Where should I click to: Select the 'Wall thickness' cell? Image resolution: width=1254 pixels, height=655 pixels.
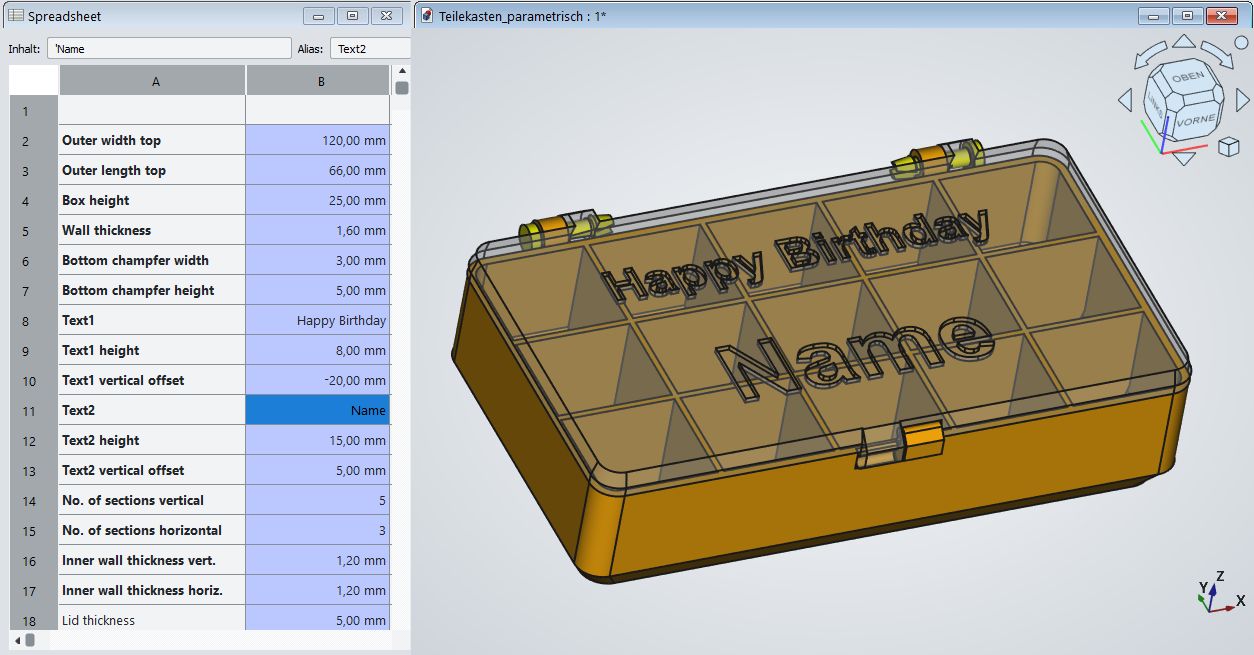[152, 230]
